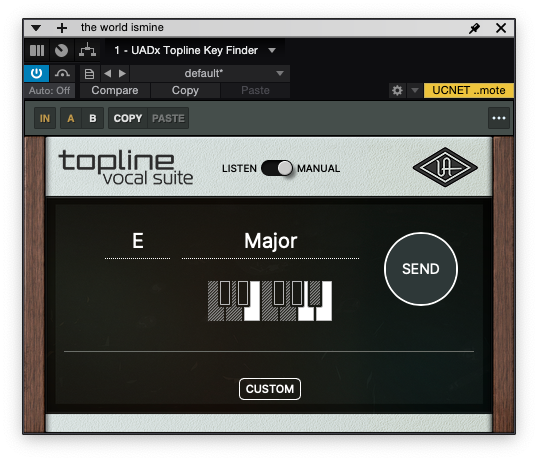Screen dimensions: 538x461
Task: Click the MANUAL label
Action: [x=318, y=168]
